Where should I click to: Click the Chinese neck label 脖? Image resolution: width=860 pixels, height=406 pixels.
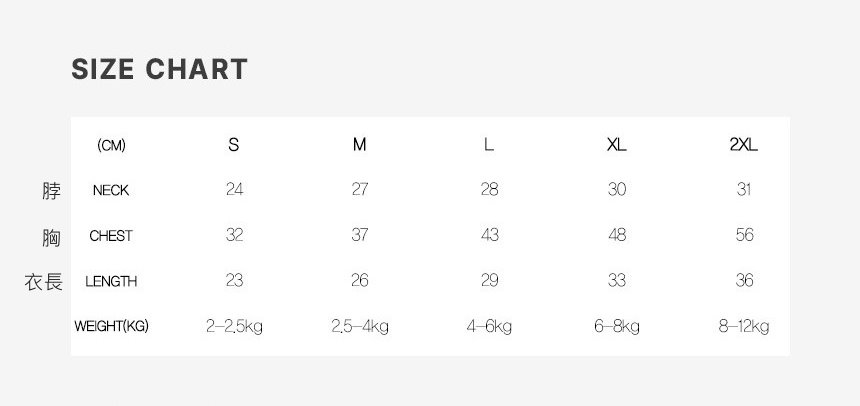(52, 190)
